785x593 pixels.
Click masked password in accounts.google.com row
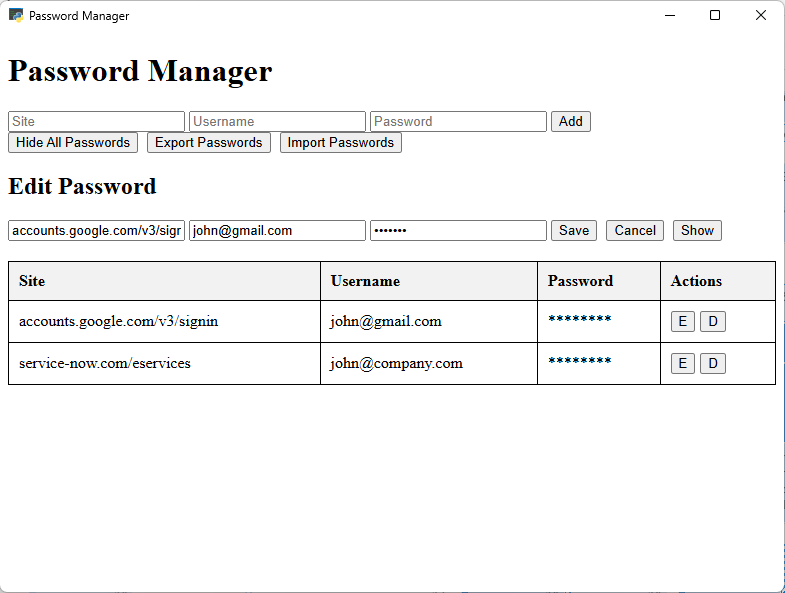(580, 320)
